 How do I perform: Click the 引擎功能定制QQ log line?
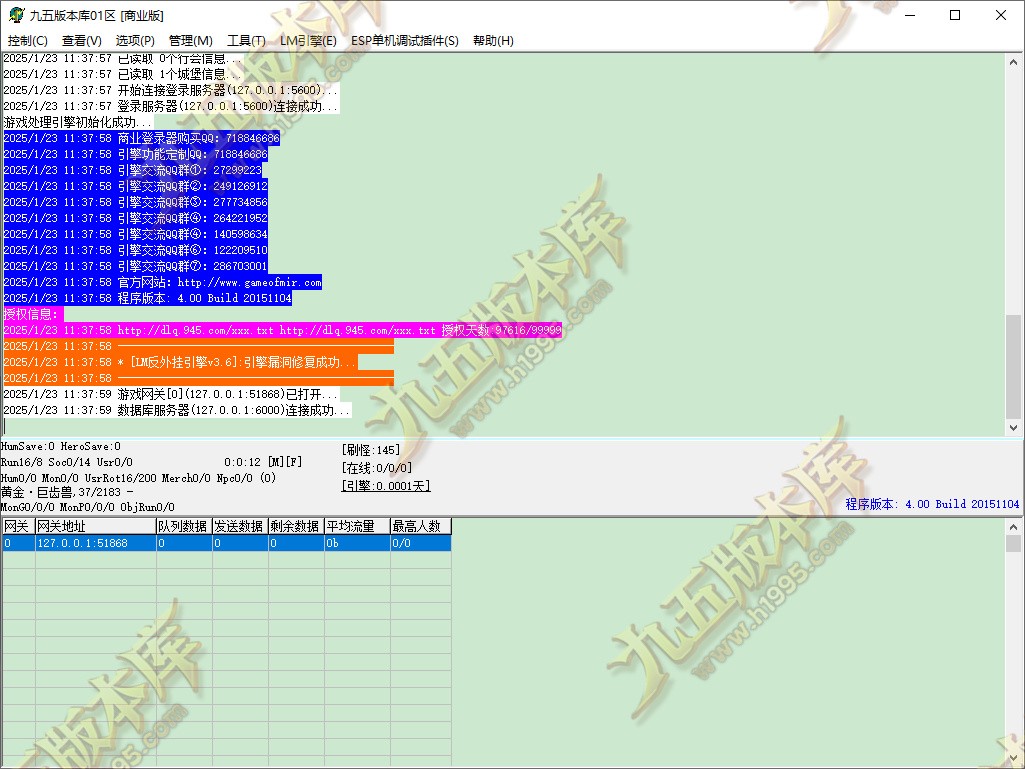point(135,154)
